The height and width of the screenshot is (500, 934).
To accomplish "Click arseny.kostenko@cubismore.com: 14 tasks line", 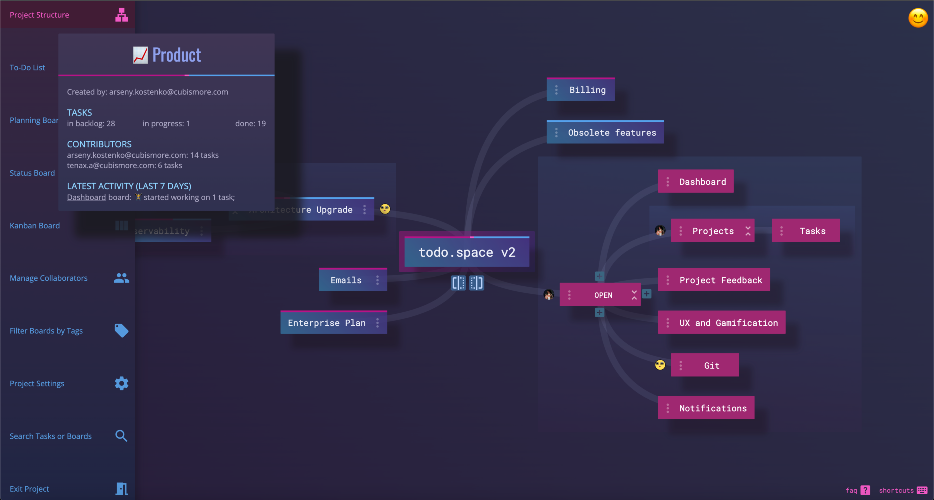I will pyautogui.click(x=142, y=155).
